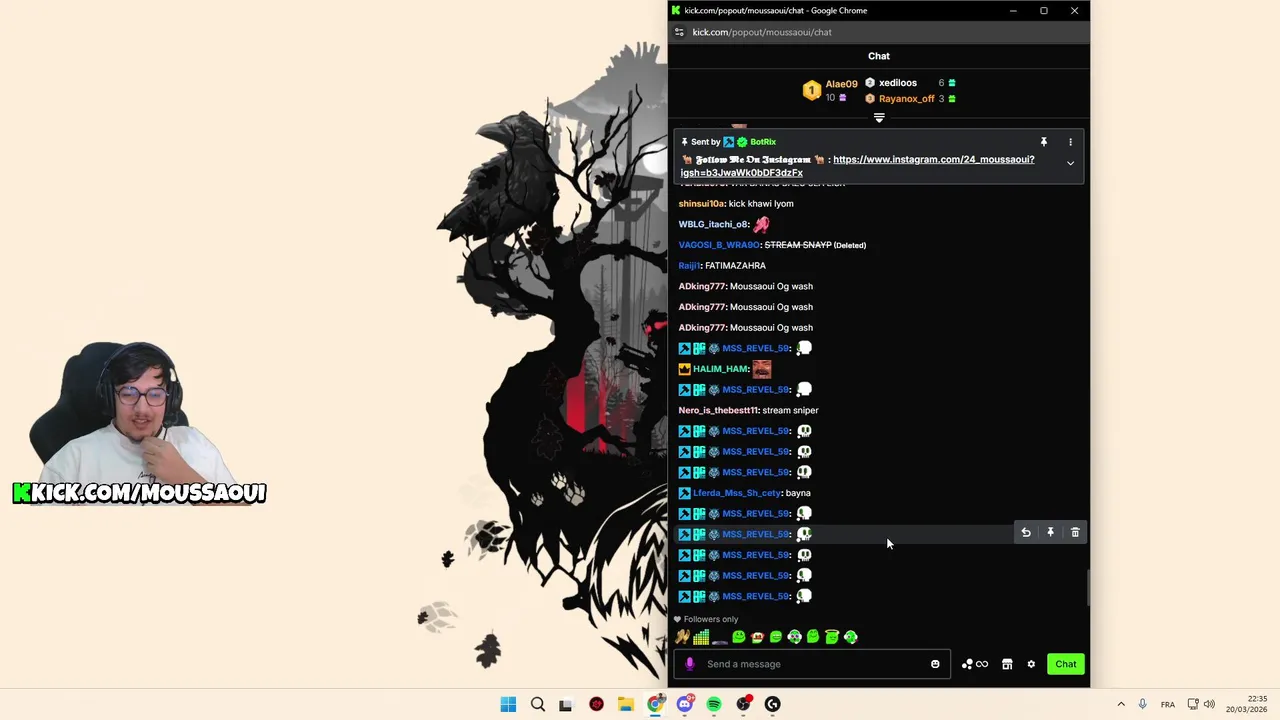Open the emoji picker in message box

click(935, 664)
